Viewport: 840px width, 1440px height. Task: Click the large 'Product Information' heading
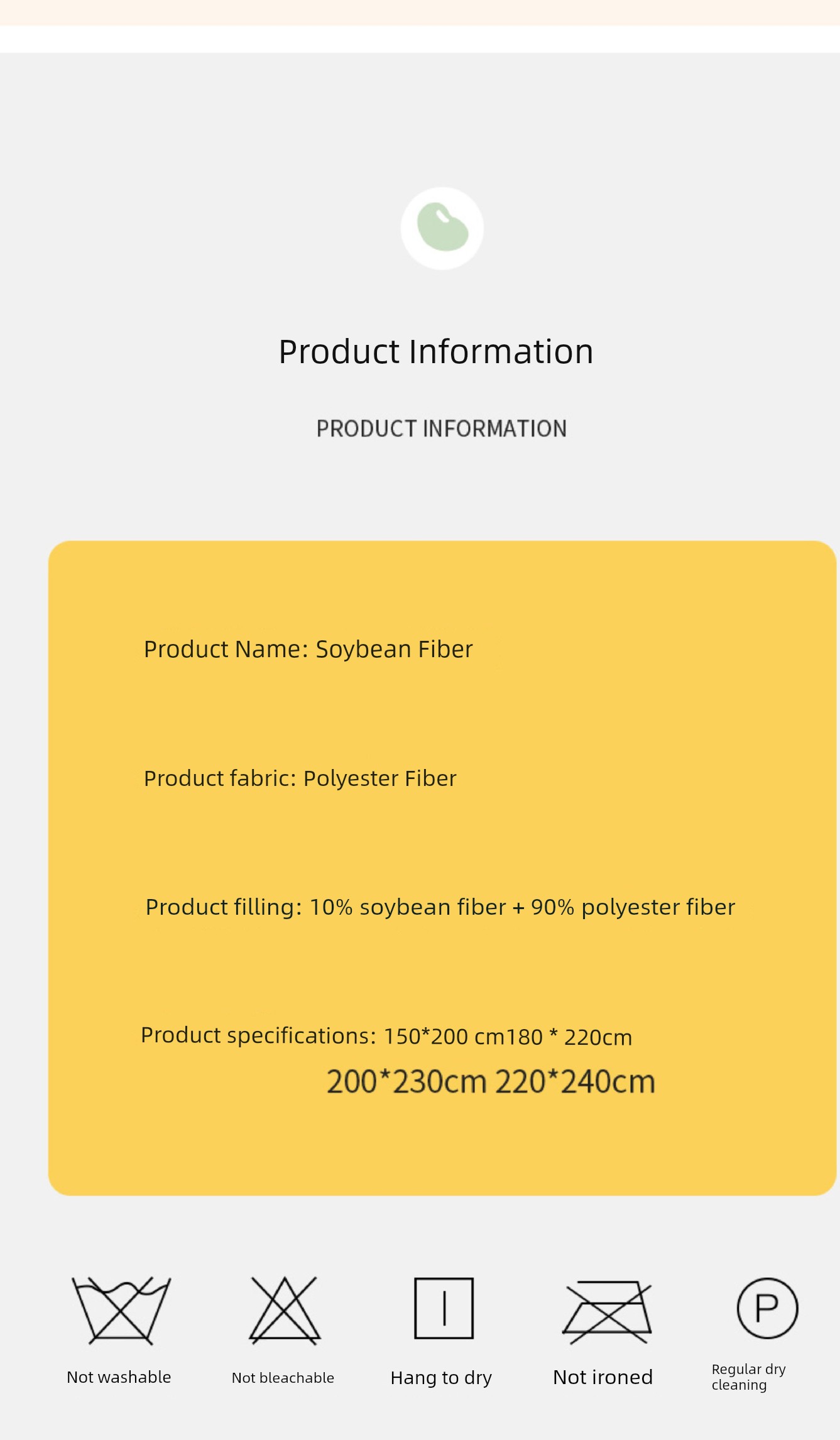point(436,351)
